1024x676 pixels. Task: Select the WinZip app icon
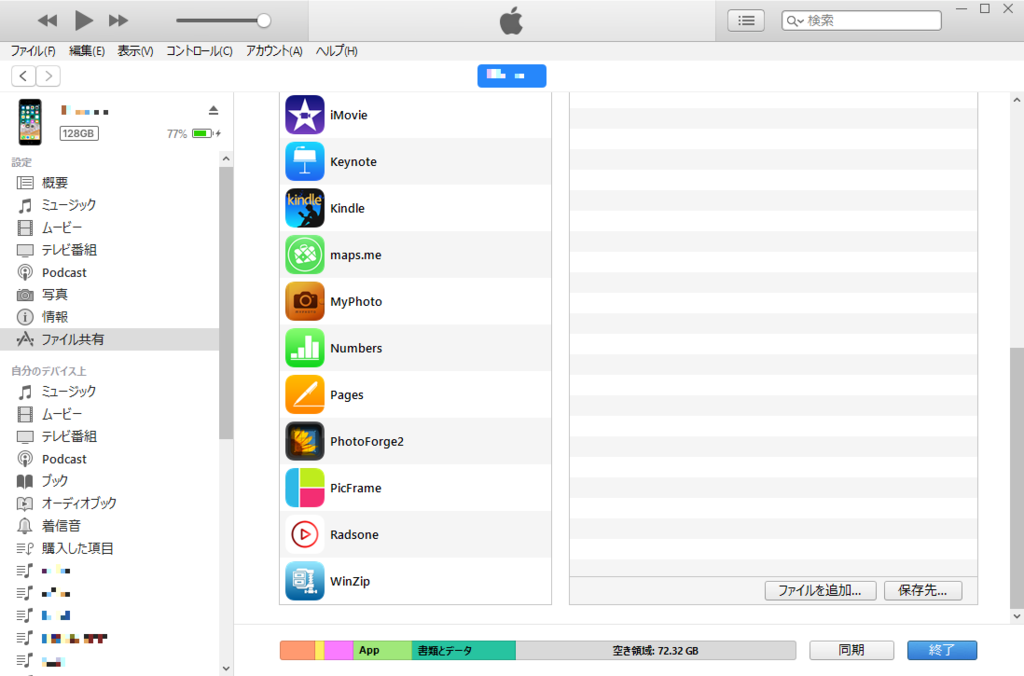pos(304,581)
